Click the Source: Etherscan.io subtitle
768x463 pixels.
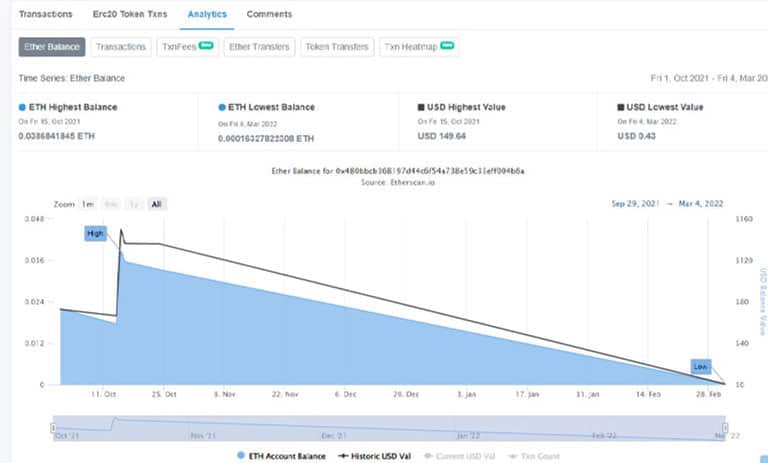398,182
